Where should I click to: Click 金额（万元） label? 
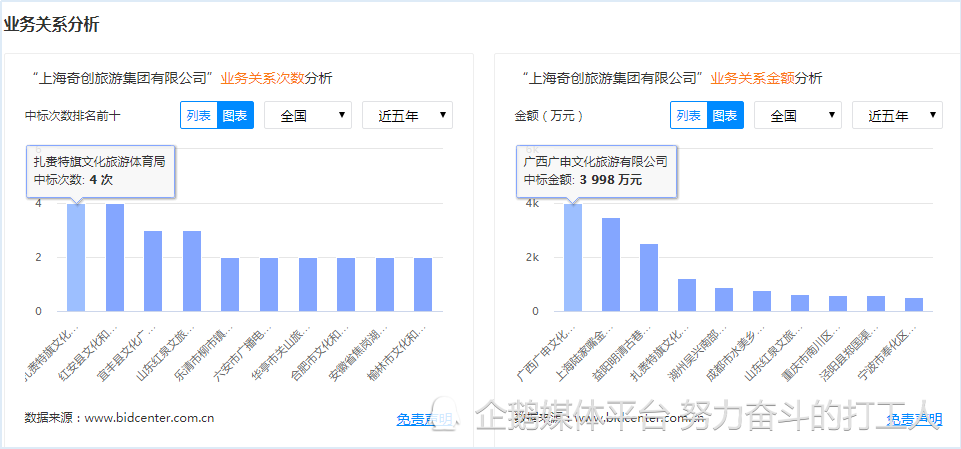coord(549,116)
